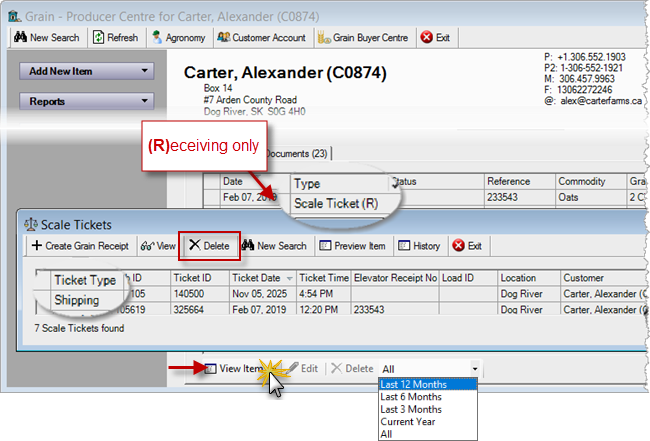The image size is (650, 441).
Task: Select ticket ID 140500
Action: pyautogui.click(x=200, y=294)
